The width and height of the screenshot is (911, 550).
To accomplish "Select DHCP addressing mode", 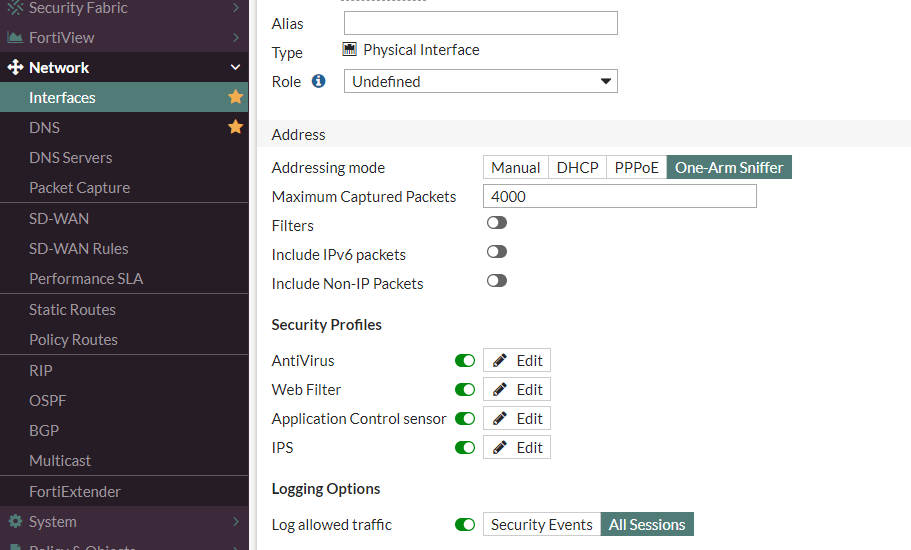I will point(578,168).
